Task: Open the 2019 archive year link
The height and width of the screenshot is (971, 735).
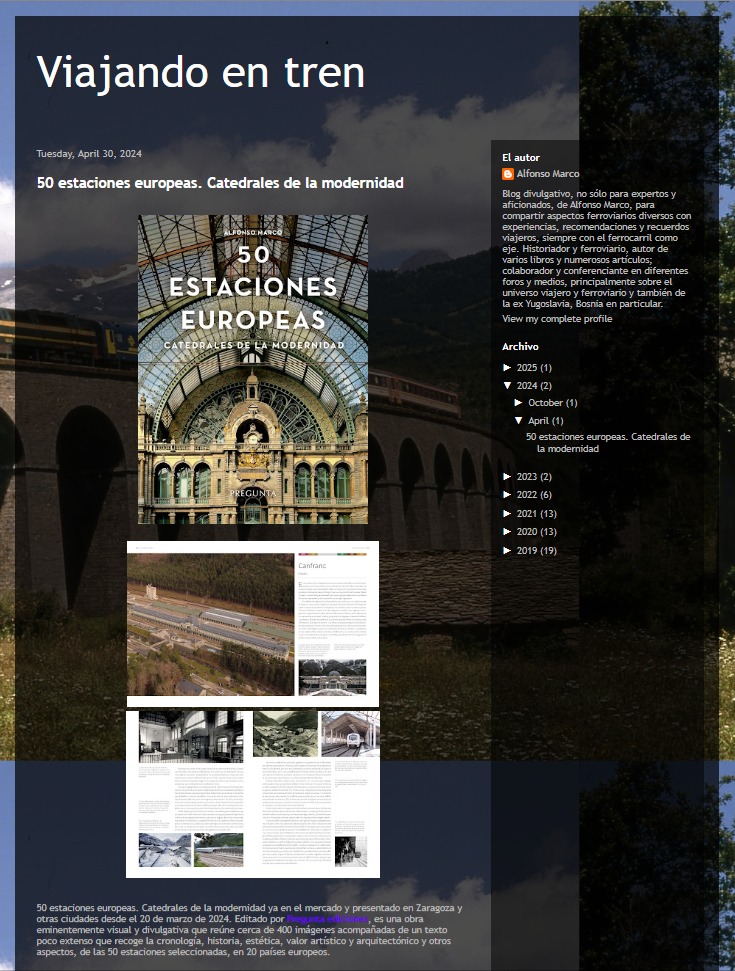Action: coord(527,551)
